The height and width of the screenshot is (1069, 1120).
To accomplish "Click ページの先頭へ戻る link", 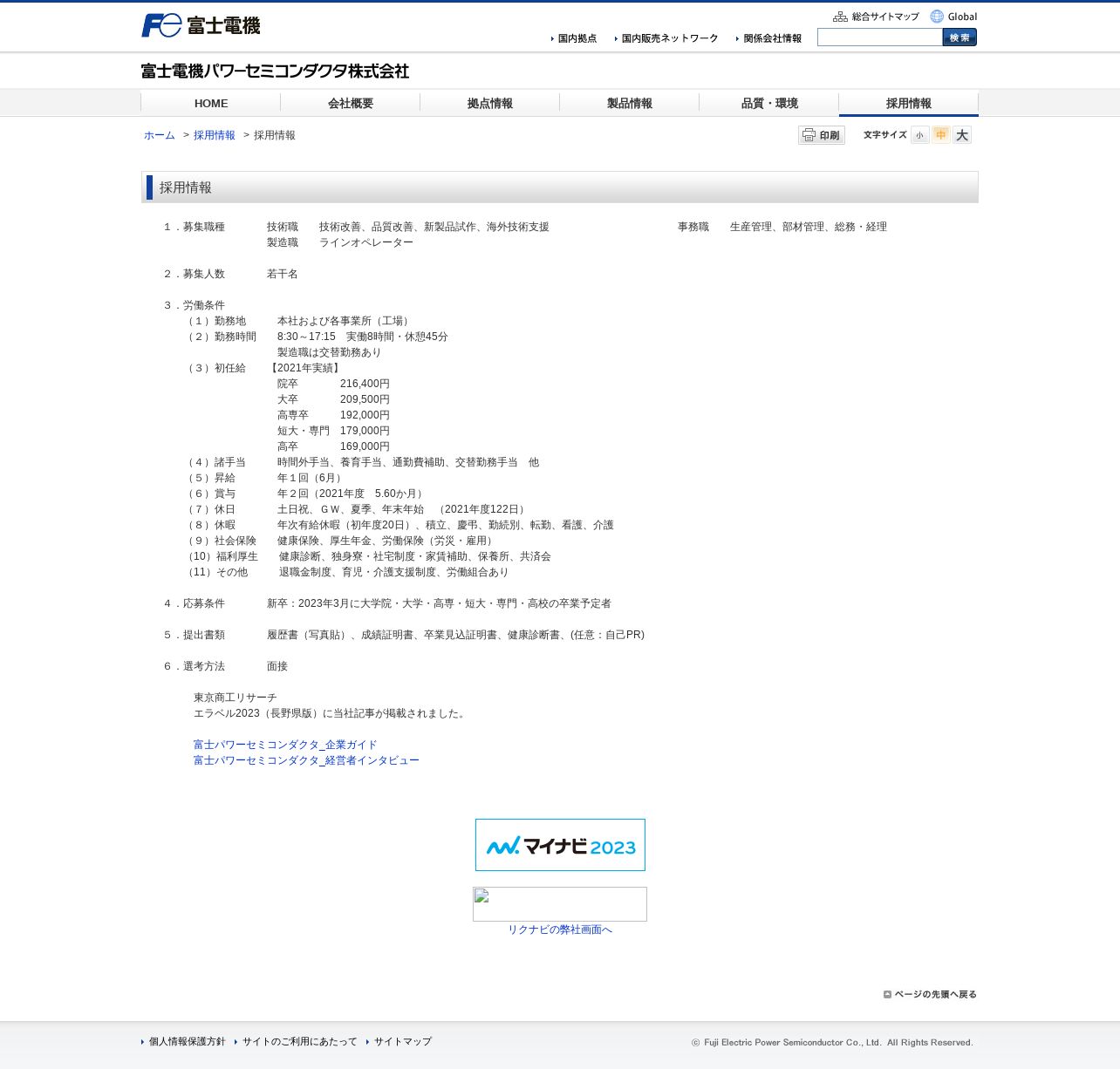I will (930, 994).
